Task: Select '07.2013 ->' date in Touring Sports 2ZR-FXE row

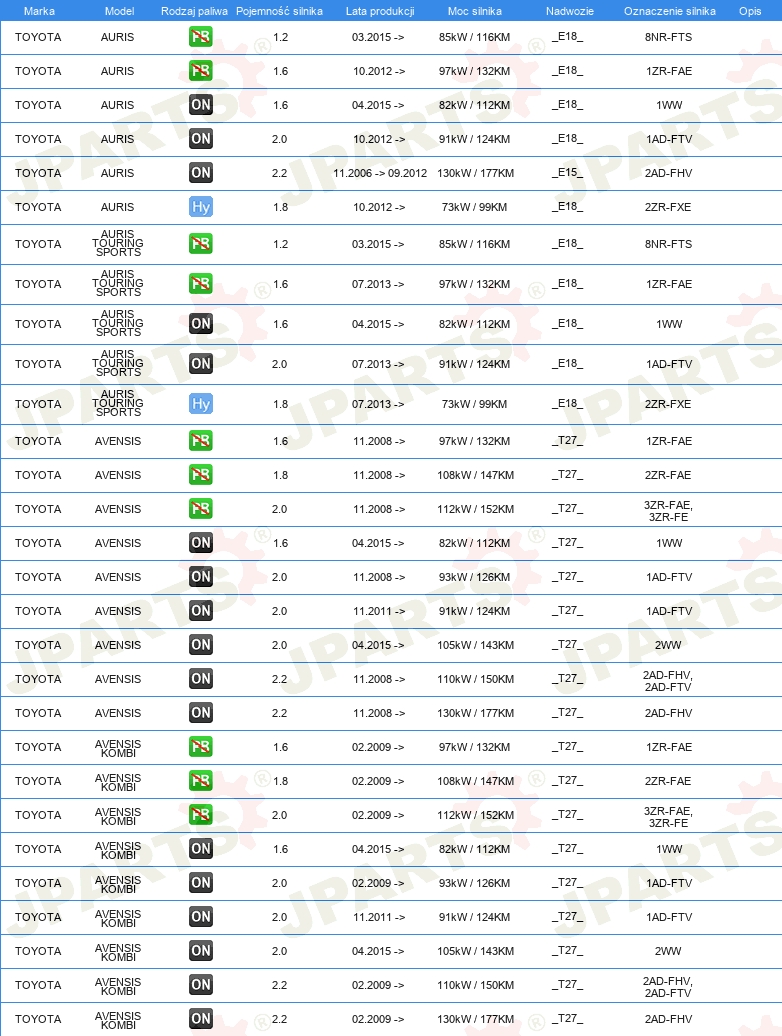Action: 378,404
